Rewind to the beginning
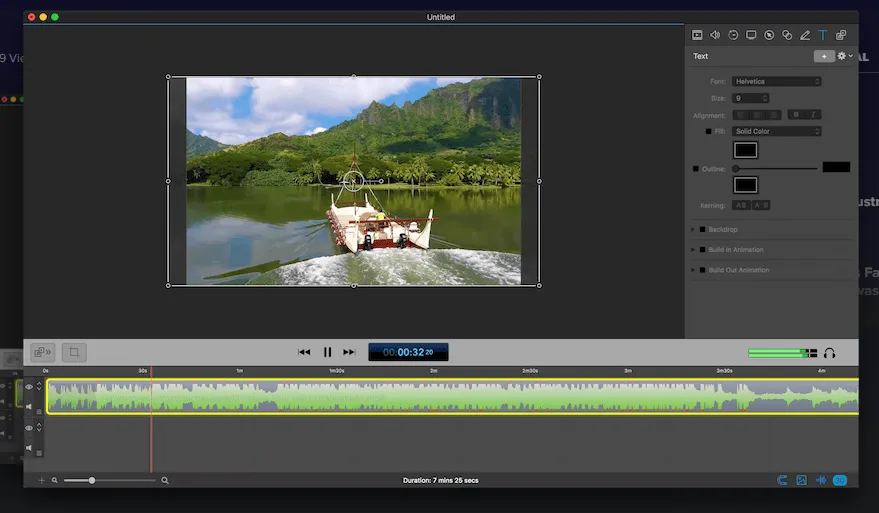 [x=304, y=352]
